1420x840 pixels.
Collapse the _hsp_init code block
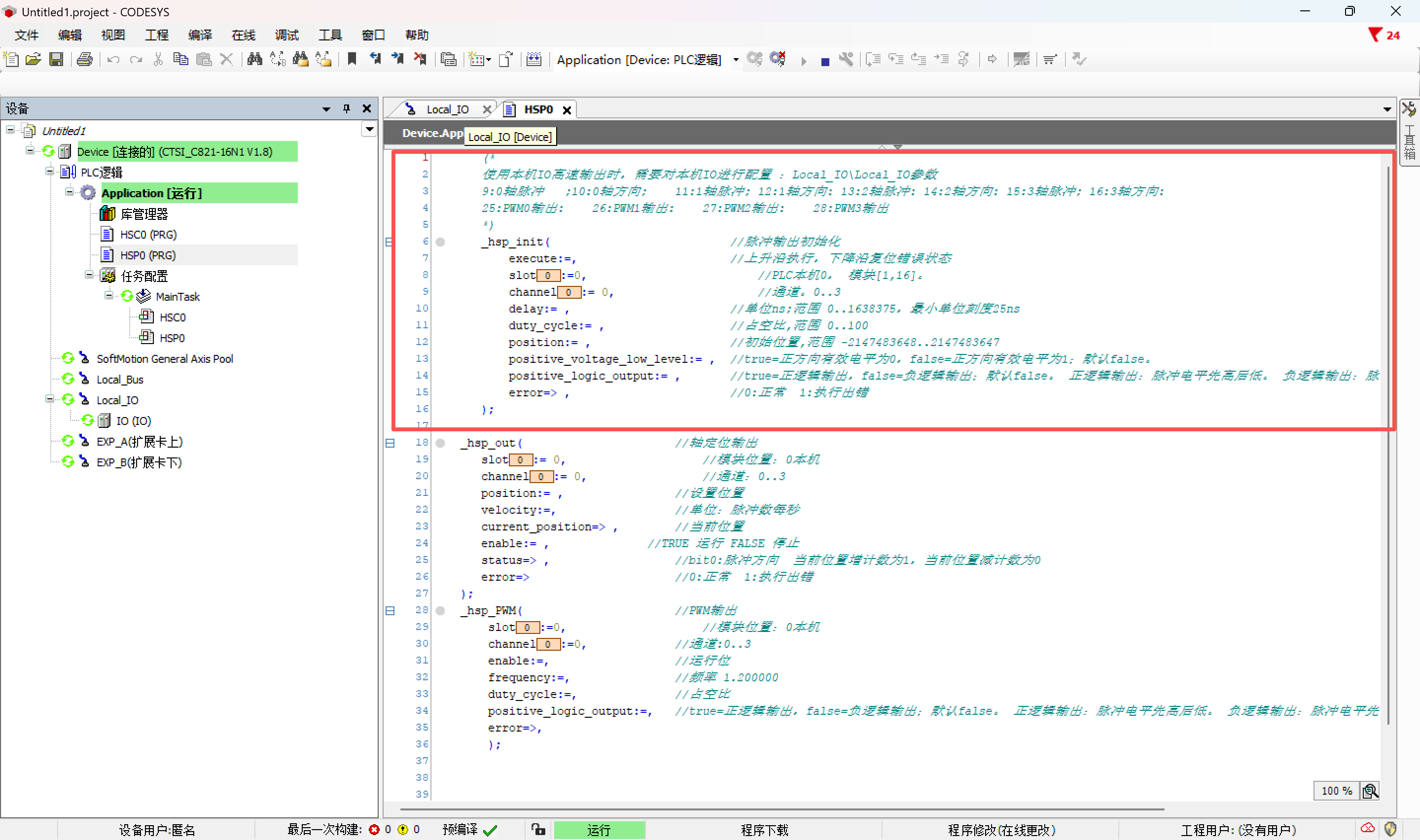tap(389, 242)
